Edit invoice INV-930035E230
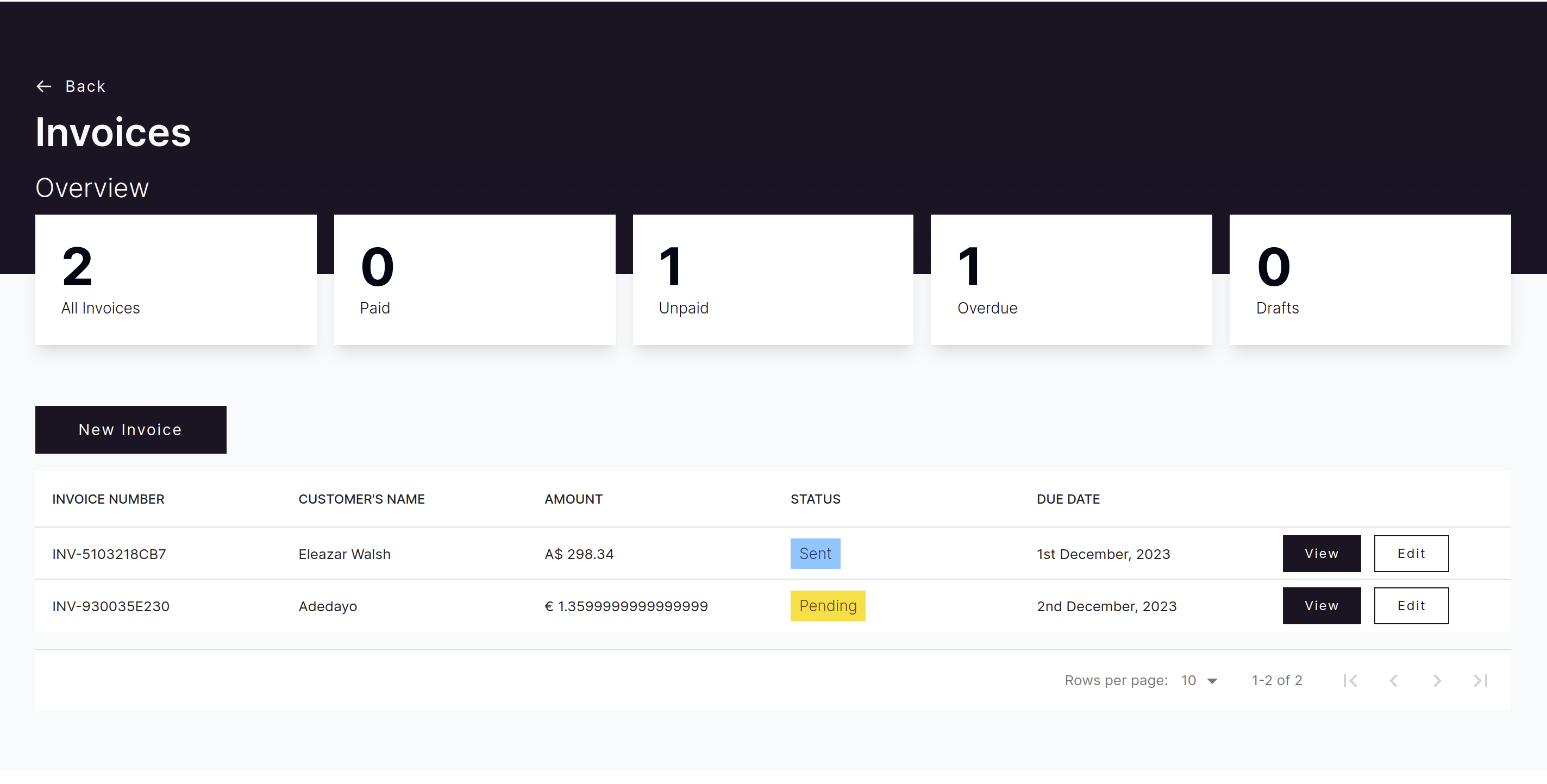The height and width of the screenshot is (784, 1547). tap(1411, 605)
